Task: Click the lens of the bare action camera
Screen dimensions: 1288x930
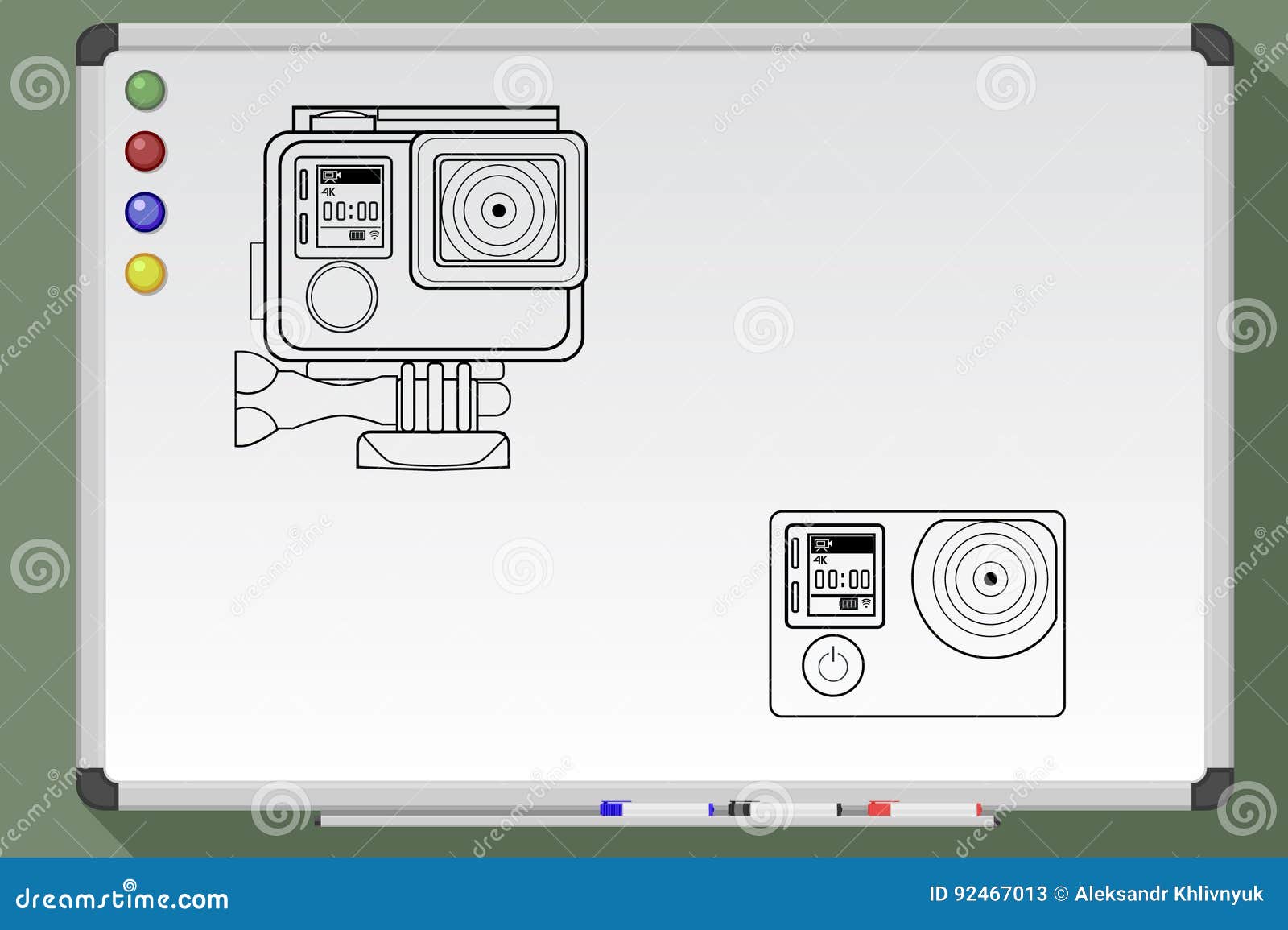Action: pos(992,577)
